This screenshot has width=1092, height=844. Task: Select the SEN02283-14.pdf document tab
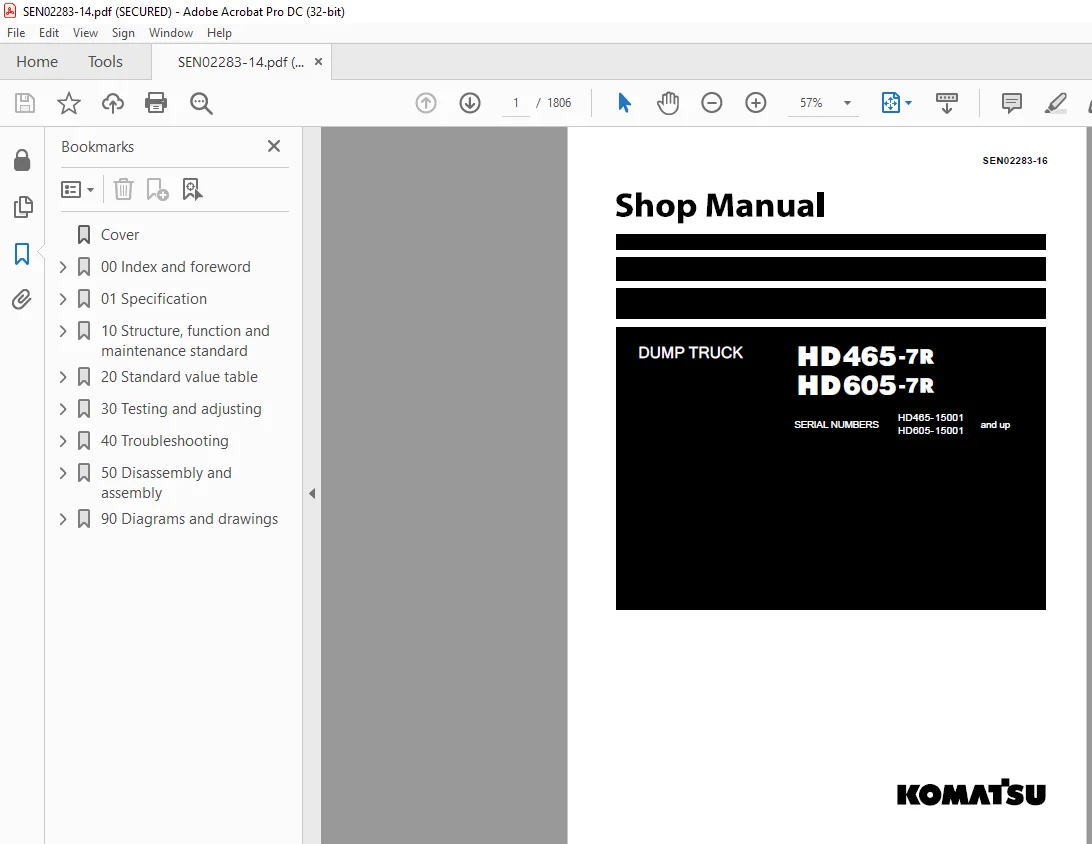pos(240,62)
